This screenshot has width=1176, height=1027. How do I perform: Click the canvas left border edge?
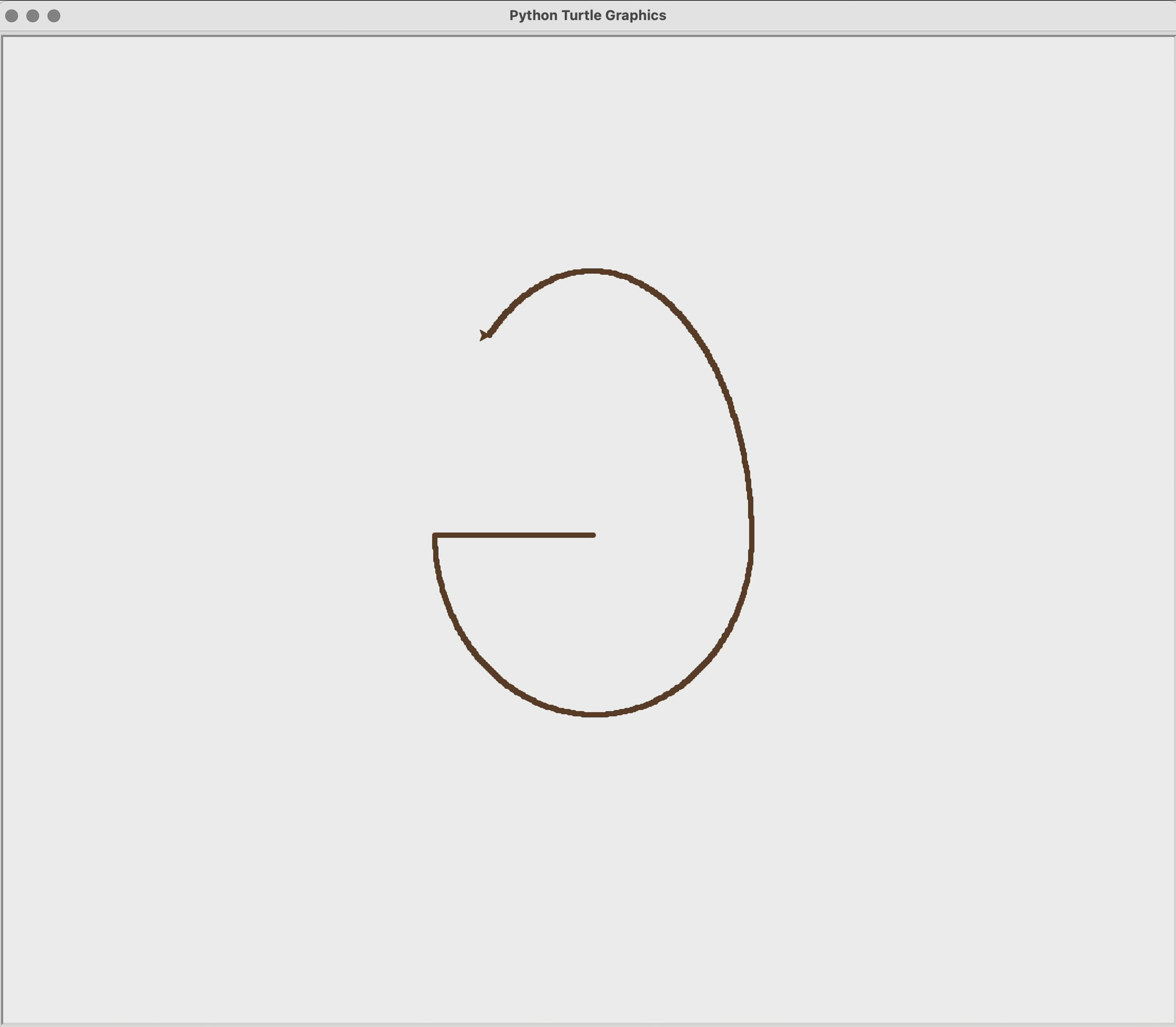click(x=2, y=517)
